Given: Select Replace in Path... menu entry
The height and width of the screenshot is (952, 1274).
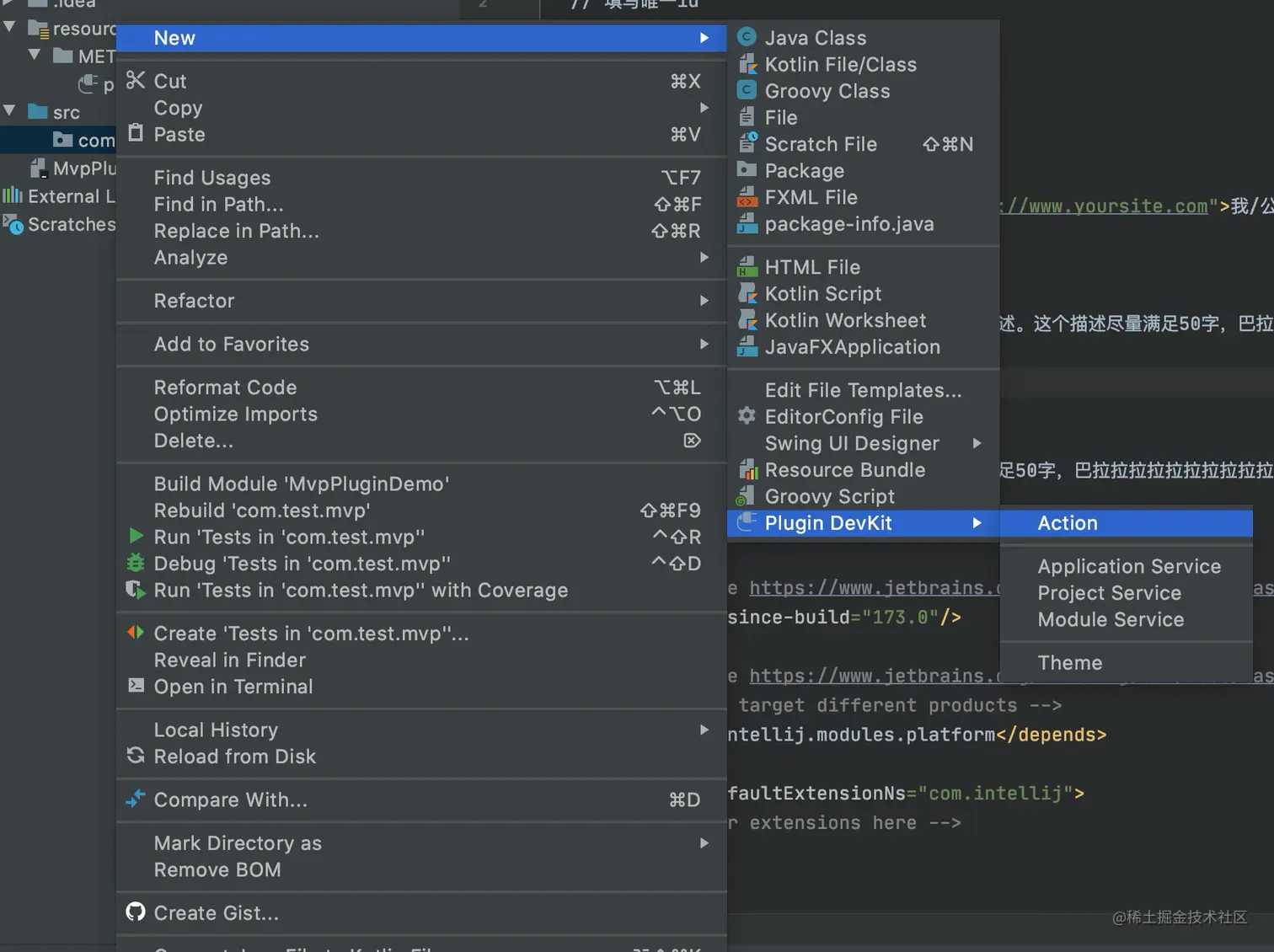Looking at the screenshot, I should coord(421,231).
